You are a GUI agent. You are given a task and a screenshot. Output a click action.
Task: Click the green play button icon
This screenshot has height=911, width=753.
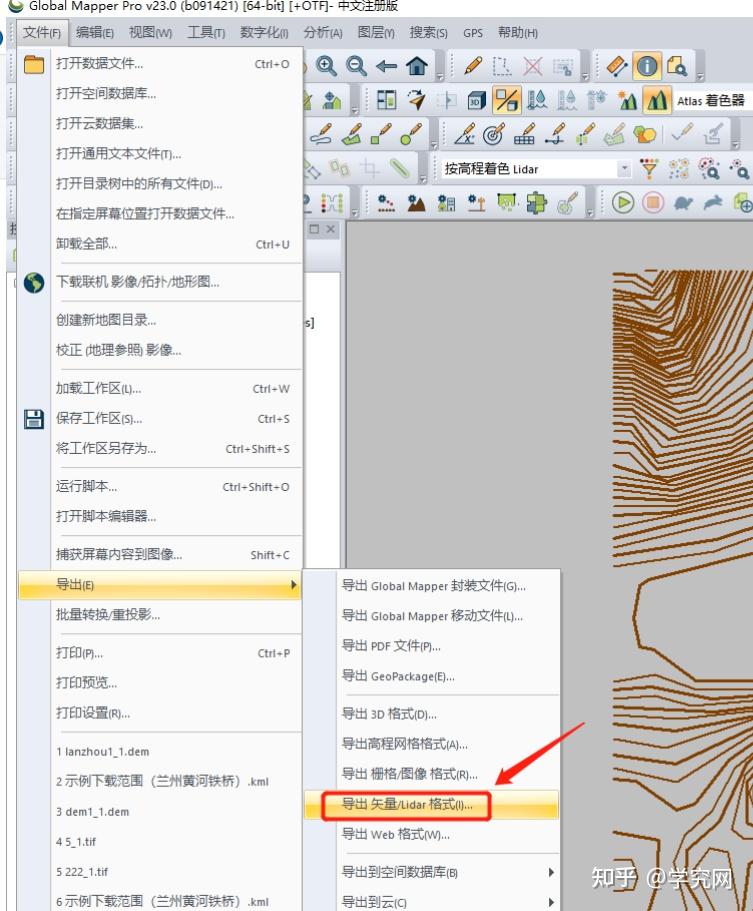pyautogui.click(x=623, y=203)
